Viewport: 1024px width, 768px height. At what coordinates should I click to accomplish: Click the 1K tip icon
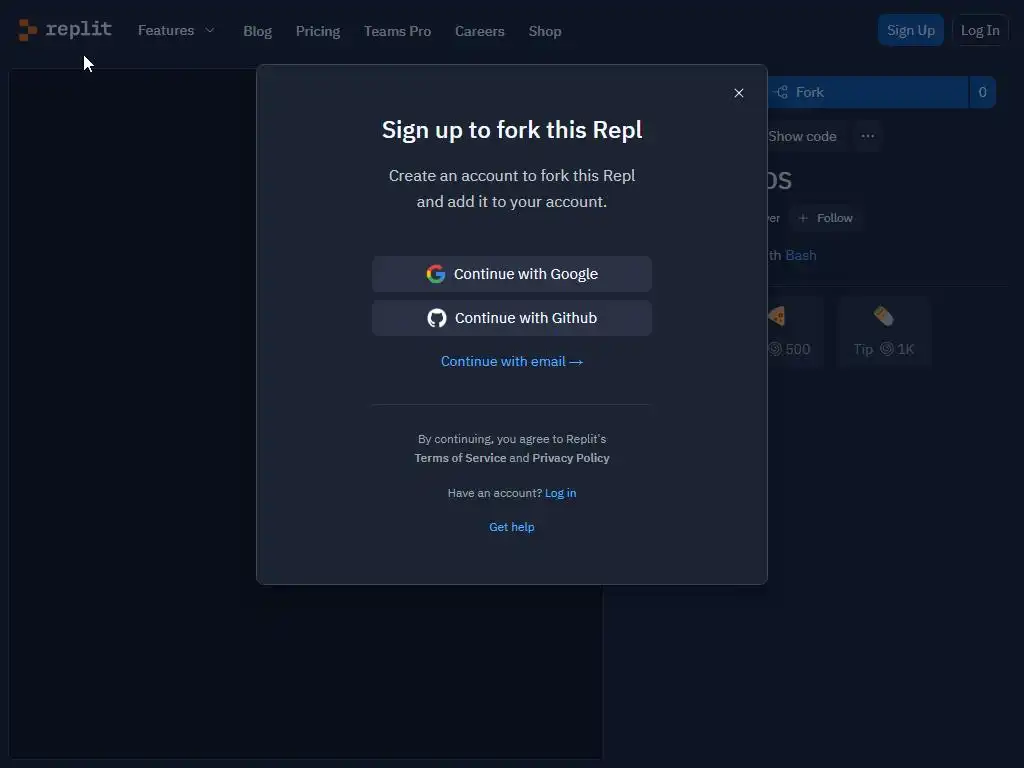click(884, 317)
